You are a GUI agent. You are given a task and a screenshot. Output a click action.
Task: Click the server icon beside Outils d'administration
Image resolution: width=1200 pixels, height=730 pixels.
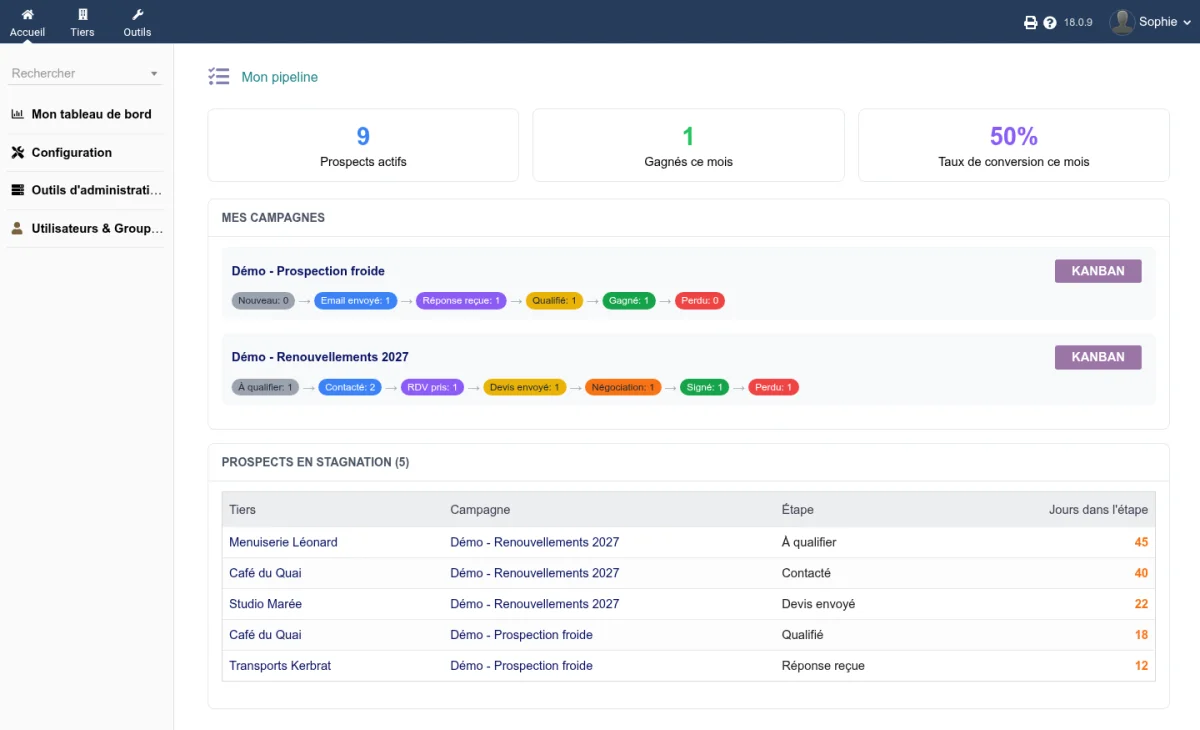pos(17,190)
